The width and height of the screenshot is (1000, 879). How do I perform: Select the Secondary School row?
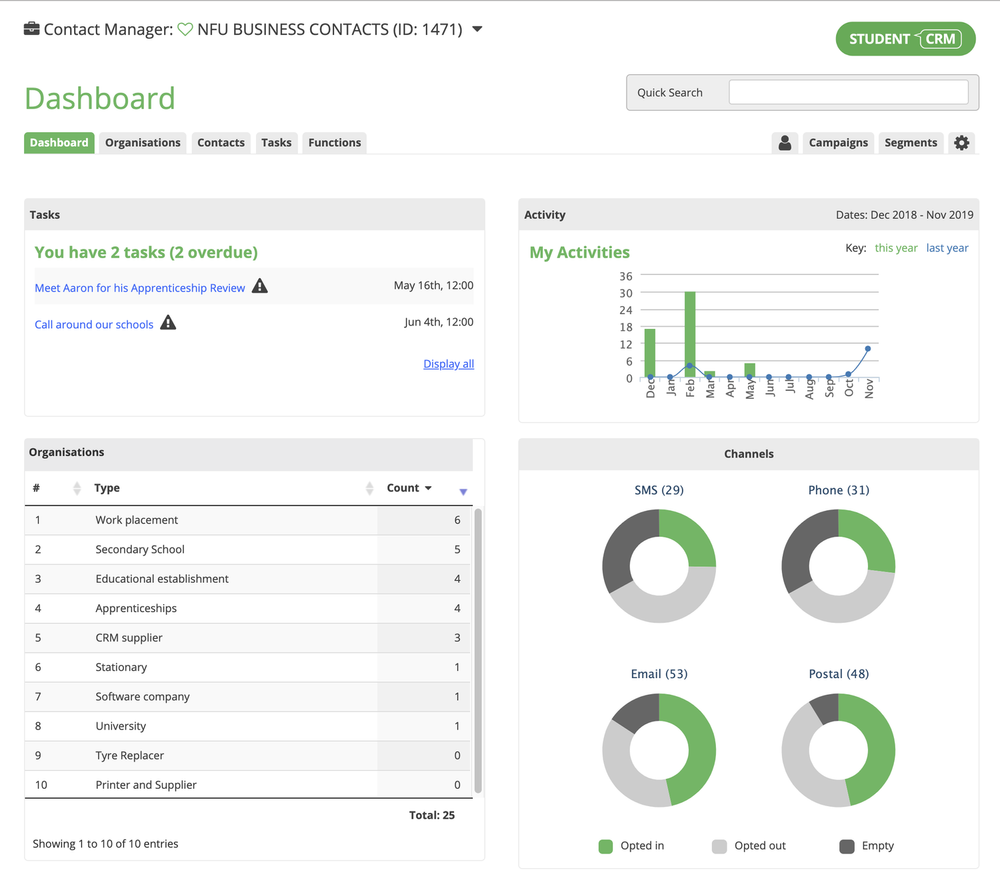pos(247,549)
